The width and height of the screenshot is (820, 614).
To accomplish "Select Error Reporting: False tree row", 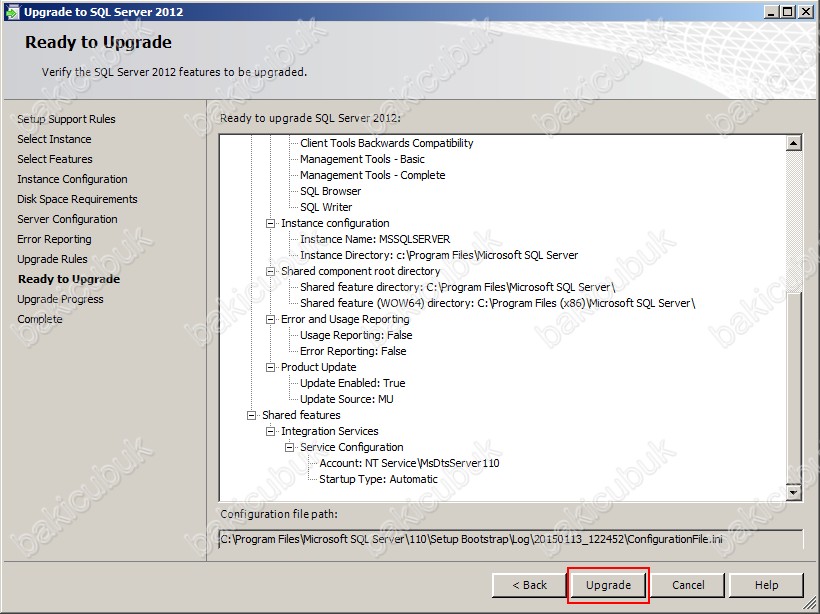I will pyautogui.click(x=353, y=351).
